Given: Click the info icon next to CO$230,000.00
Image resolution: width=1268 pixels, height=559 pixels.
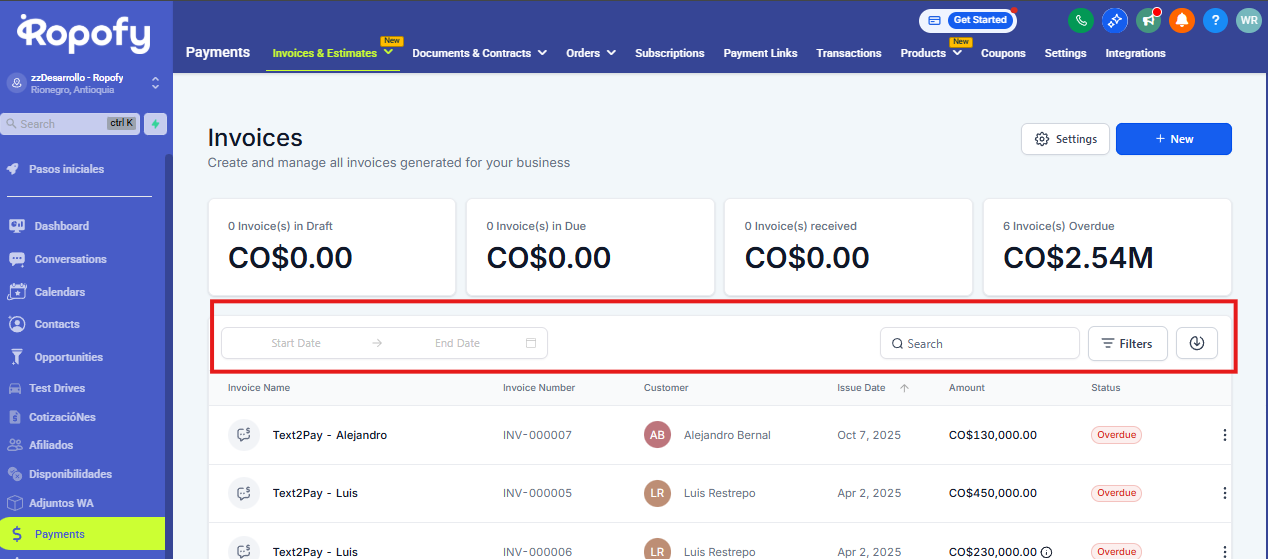Looking at the screenshot, I should pyautogui.click(x=1046, y=552).
